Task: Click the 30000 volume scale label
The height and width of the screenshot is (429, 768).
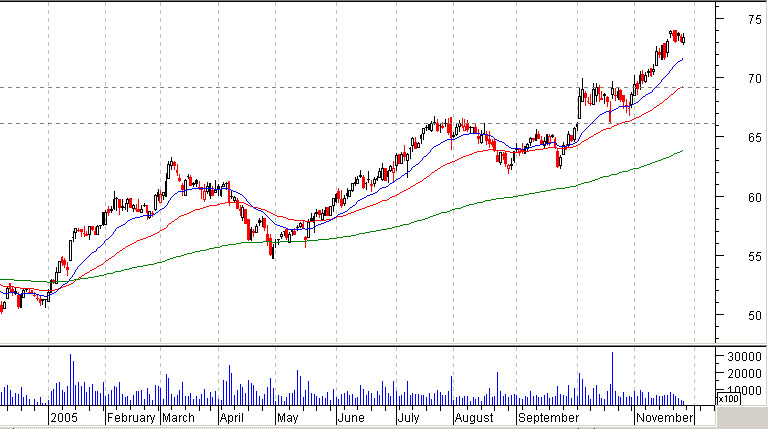Action: 744,357
